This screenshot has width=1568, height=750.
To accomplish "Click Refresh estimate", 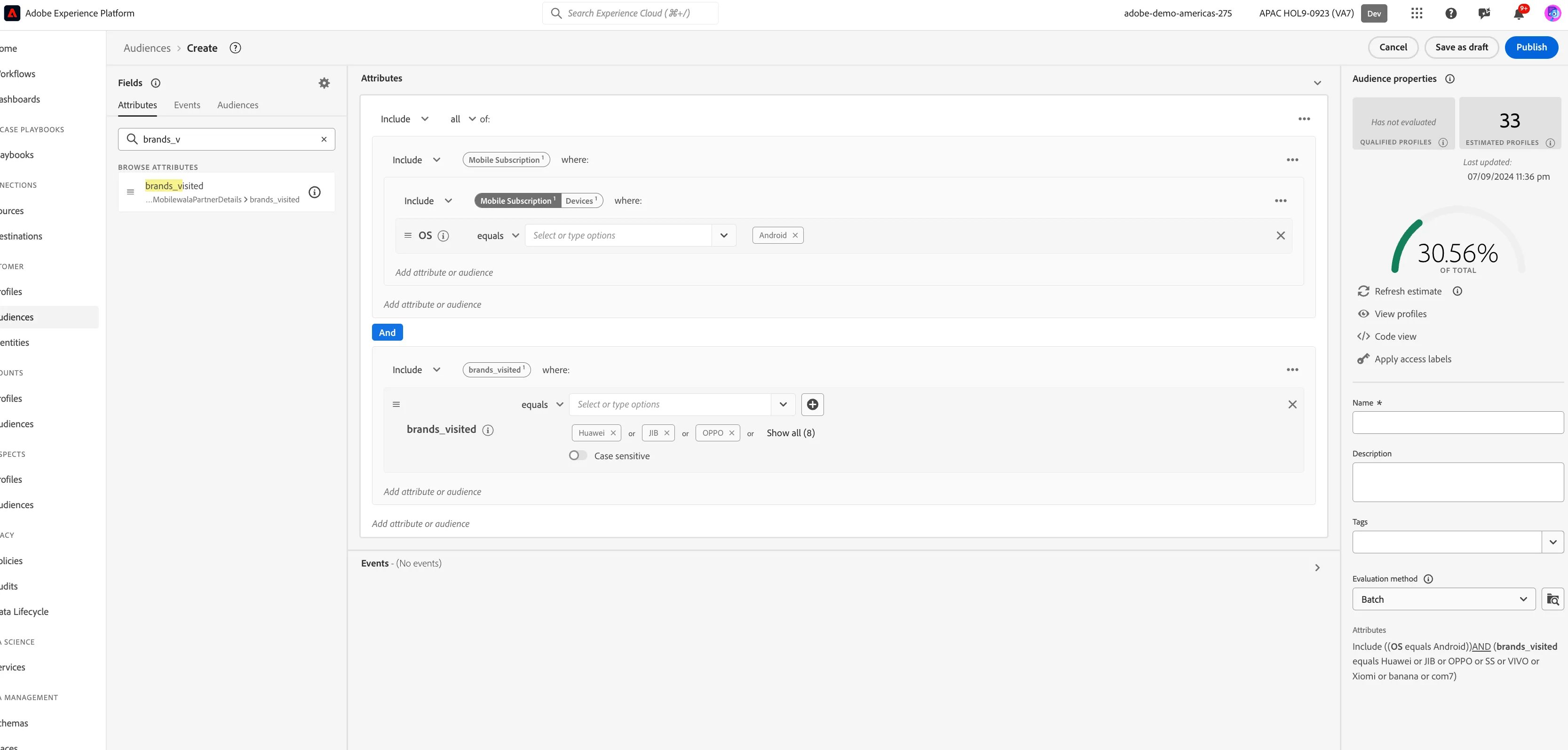I will tap(1399, 291).
